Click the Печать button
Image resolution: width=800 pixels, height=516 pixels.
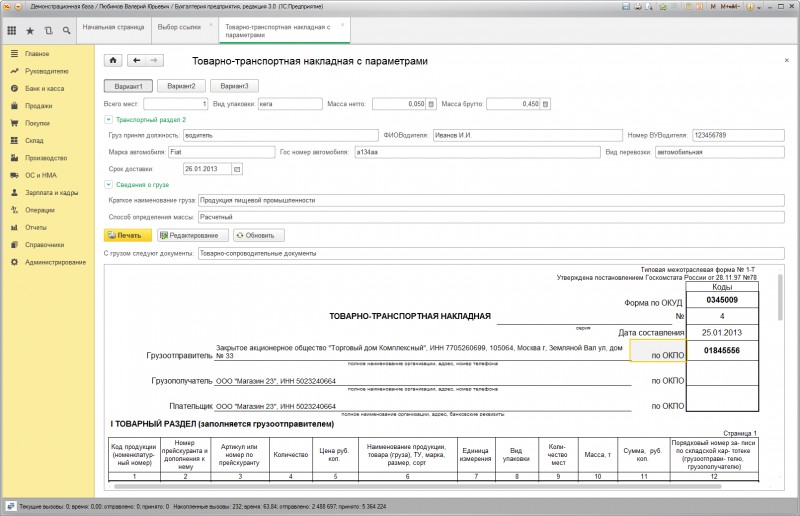click(x=128, y=235)
